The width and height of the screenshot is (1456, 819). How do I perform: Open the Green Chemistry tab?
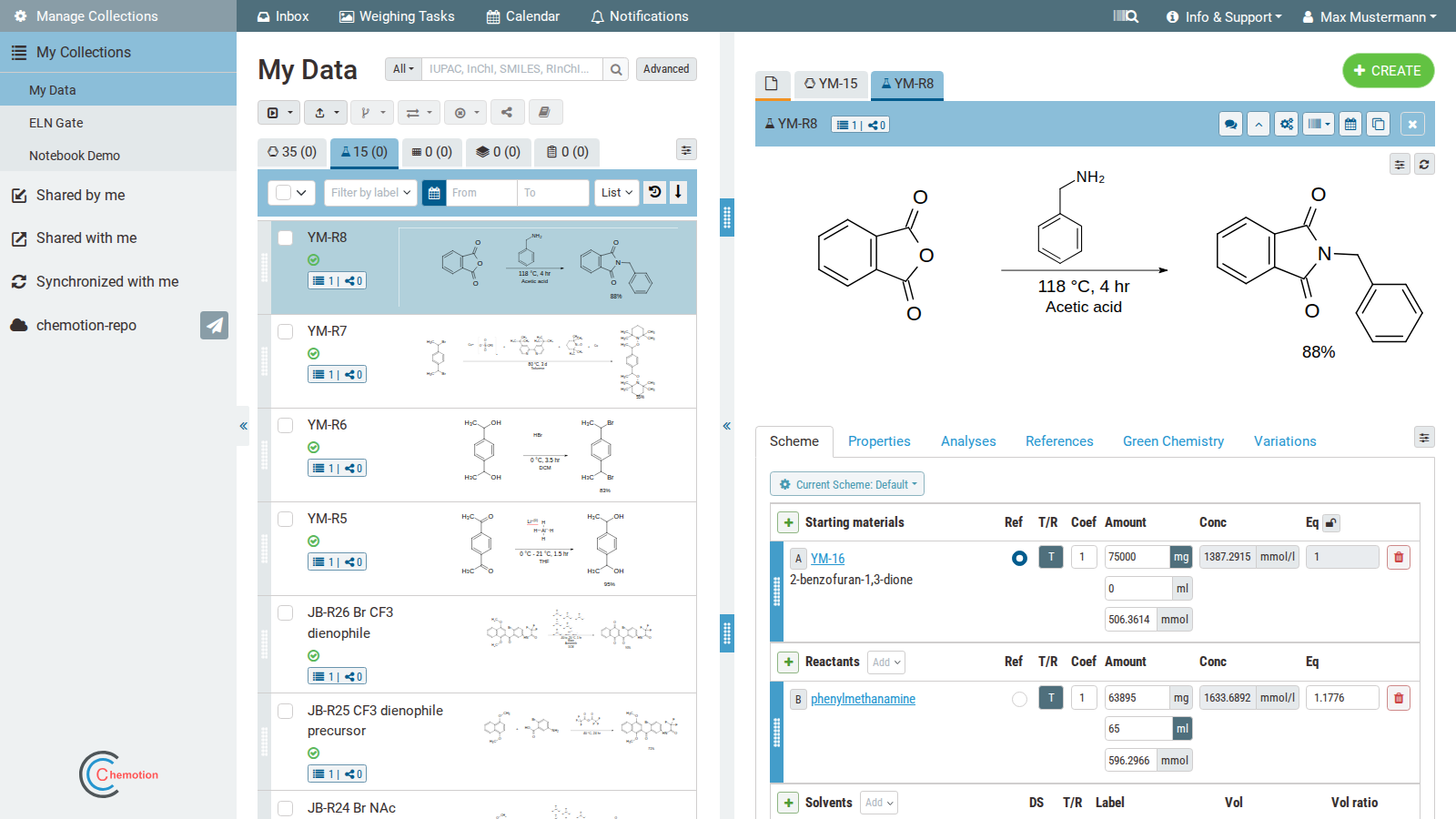click(x=1173, y=441)
